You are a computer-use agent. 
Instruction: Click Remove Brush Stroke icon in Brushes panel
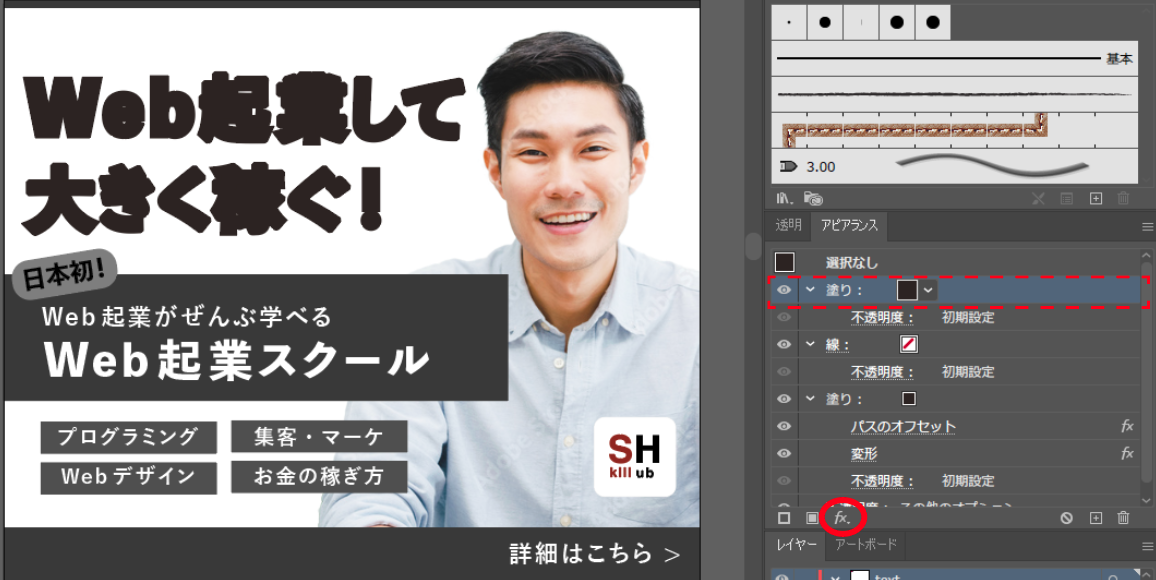coord(1038,198)
